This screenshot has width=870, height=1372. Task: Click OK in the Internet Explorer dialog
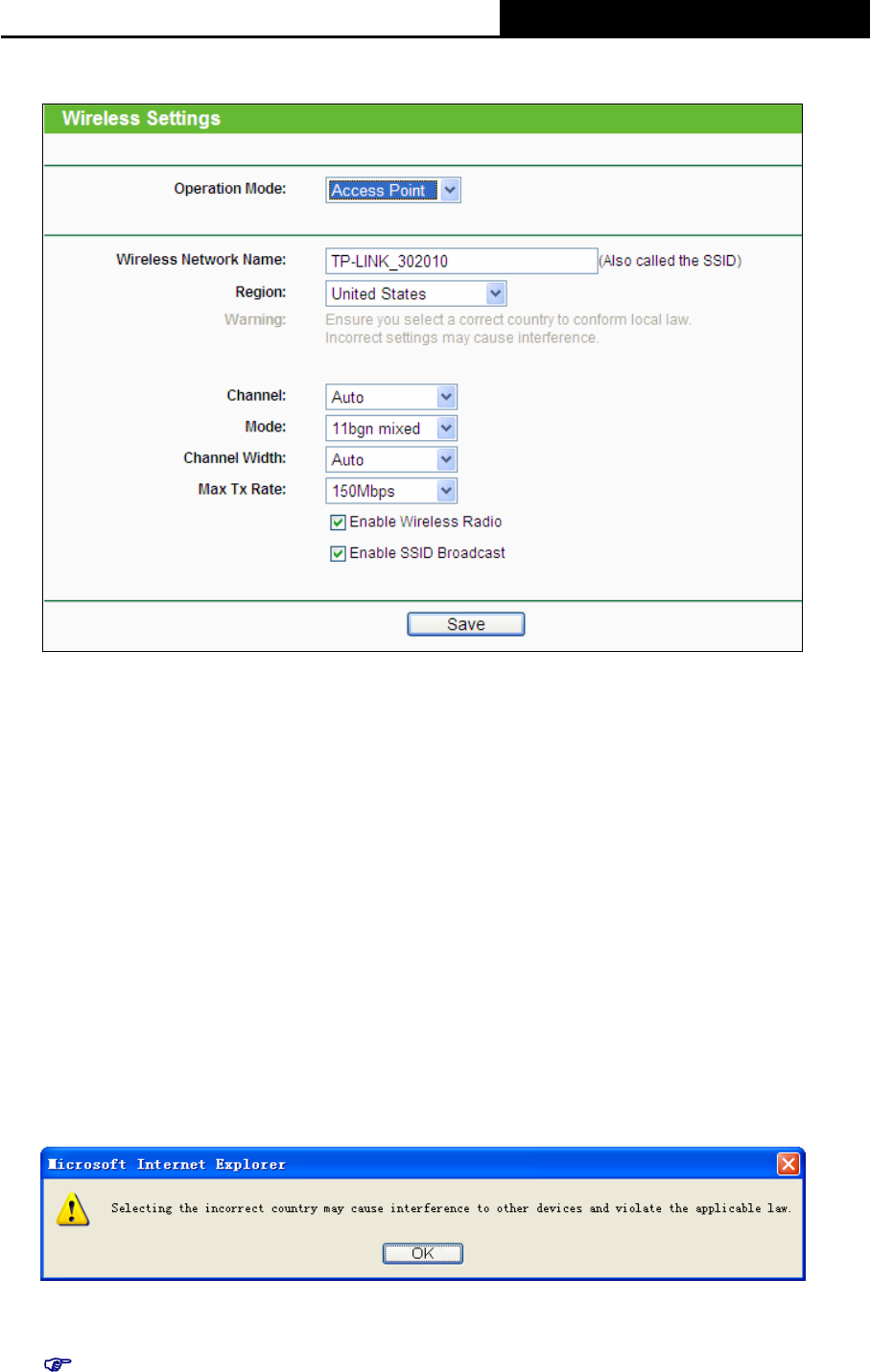(423, 1253)
